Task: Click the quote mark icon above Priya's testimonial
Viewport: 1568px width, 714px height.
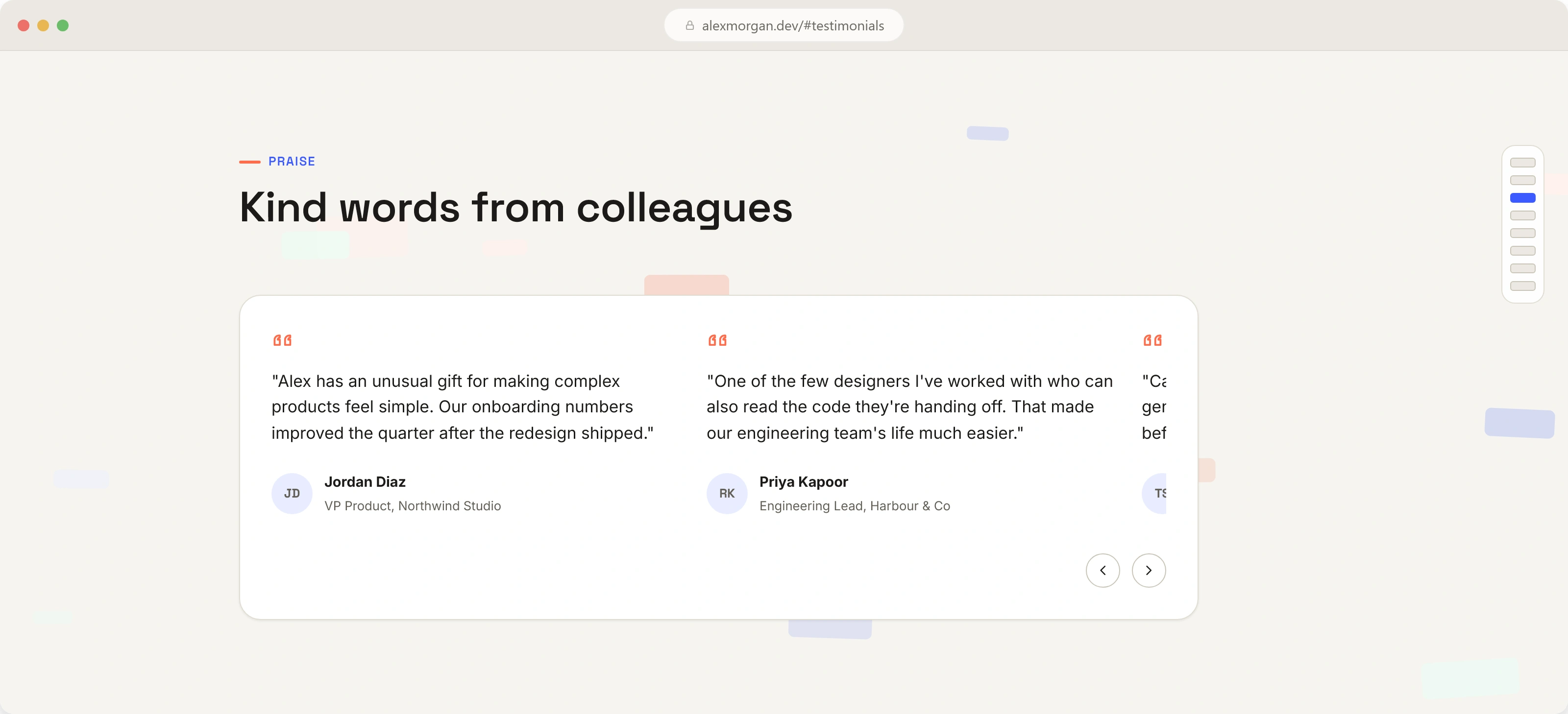Action: coord(717,340)
